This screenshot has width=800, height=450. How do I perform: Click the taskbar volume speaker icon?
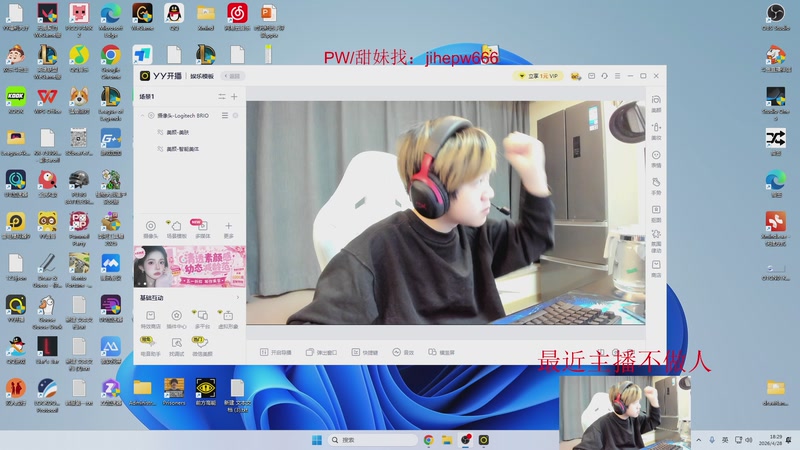[x=749, y=440]
